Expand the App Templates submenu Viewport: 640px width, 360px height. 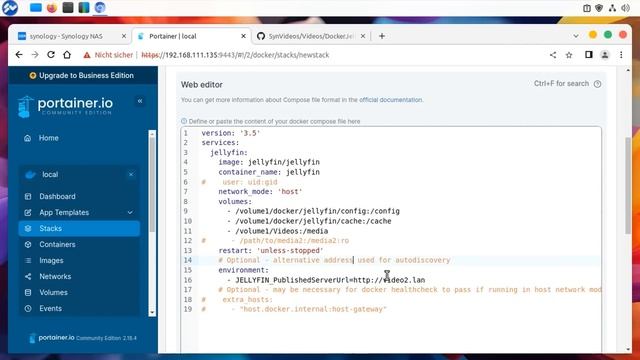[130, 213]
